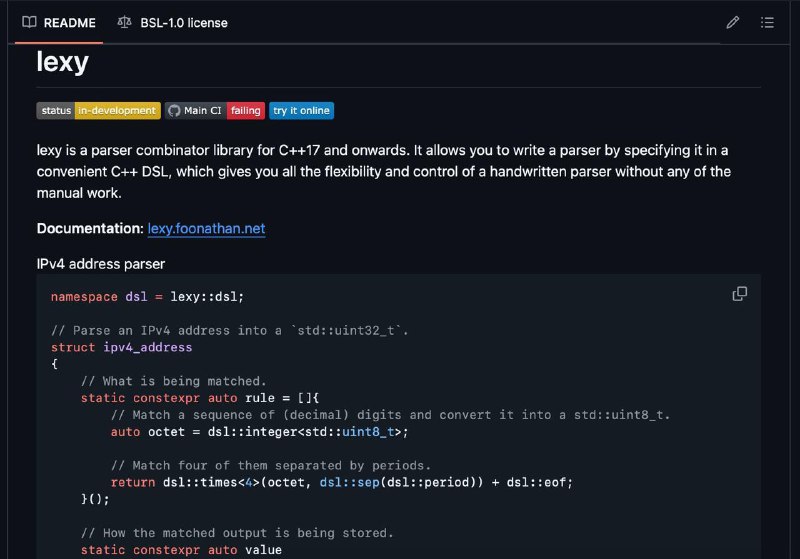This screenshot has height=559, width=800.
Task: Click the static constexpr auto rule line
Action: pos(199,398)
